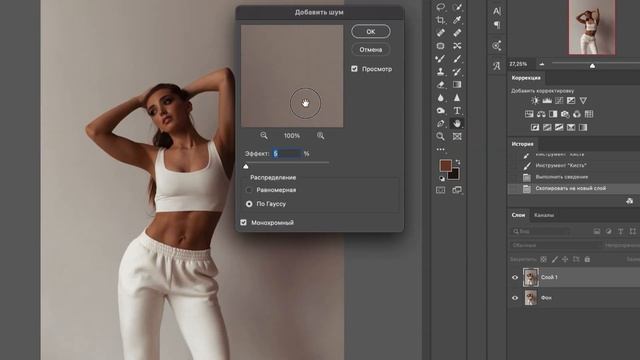Open the layer filter type dropdown

(x=540, y=231)
